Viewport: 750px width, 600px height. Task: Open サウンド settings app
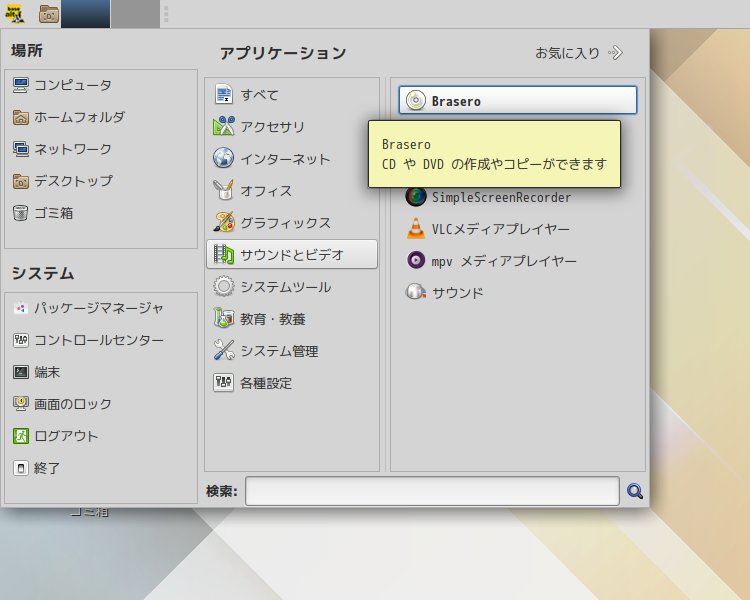pyautogui.click(x=518, y=293)
